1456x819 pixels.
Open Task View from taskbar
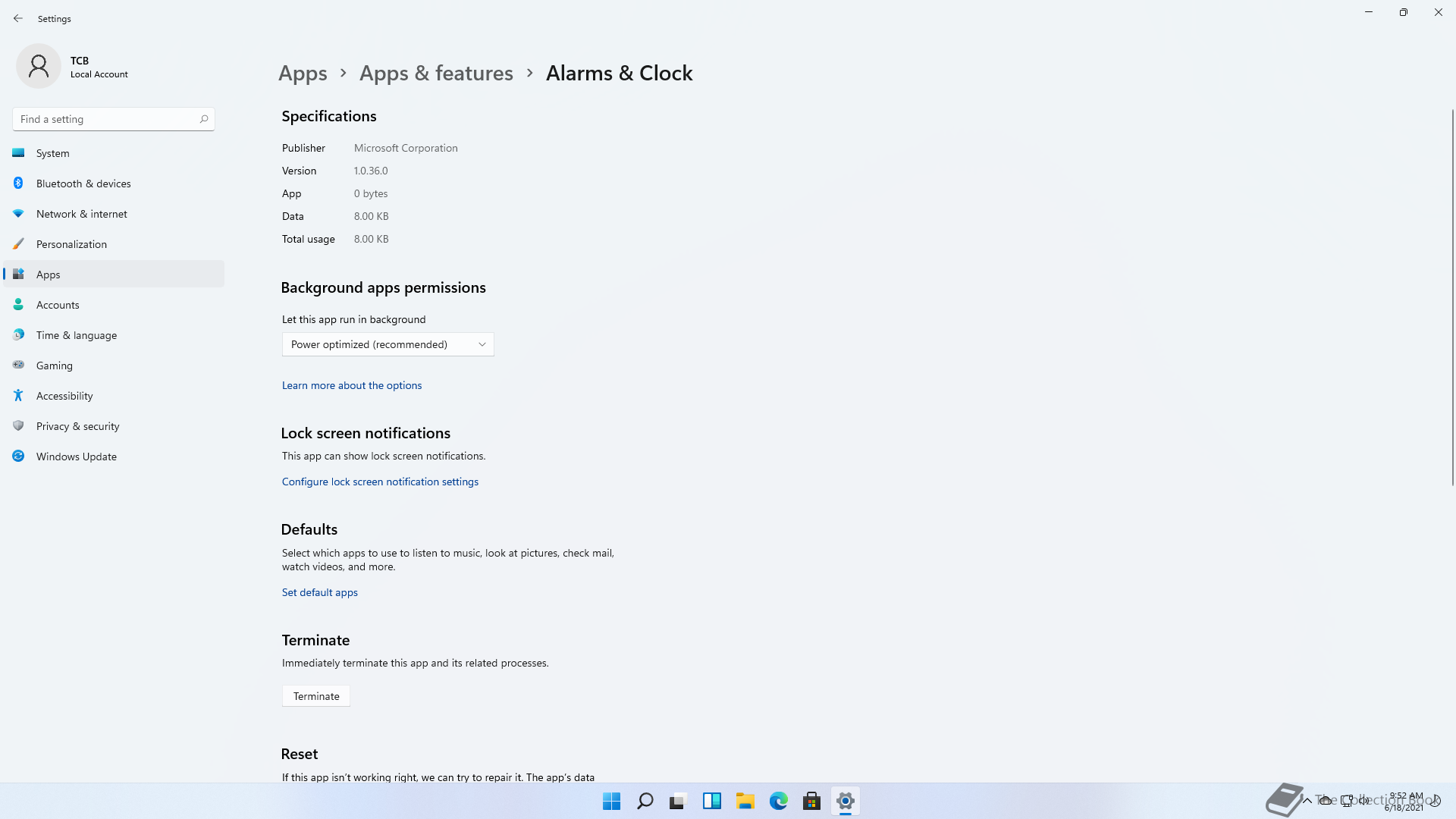(678, 801)
